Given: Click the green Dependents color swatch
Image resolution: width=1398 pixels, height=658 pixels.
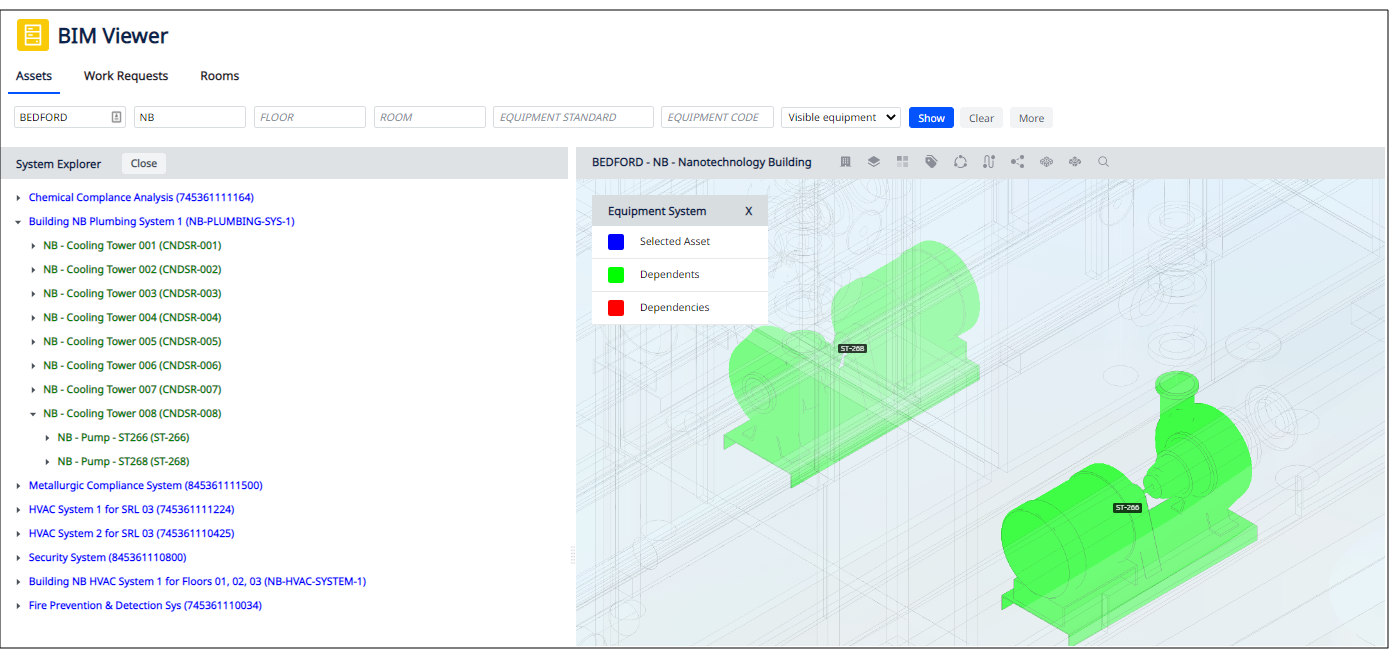Looking at the screenshot, I should 616,275.
